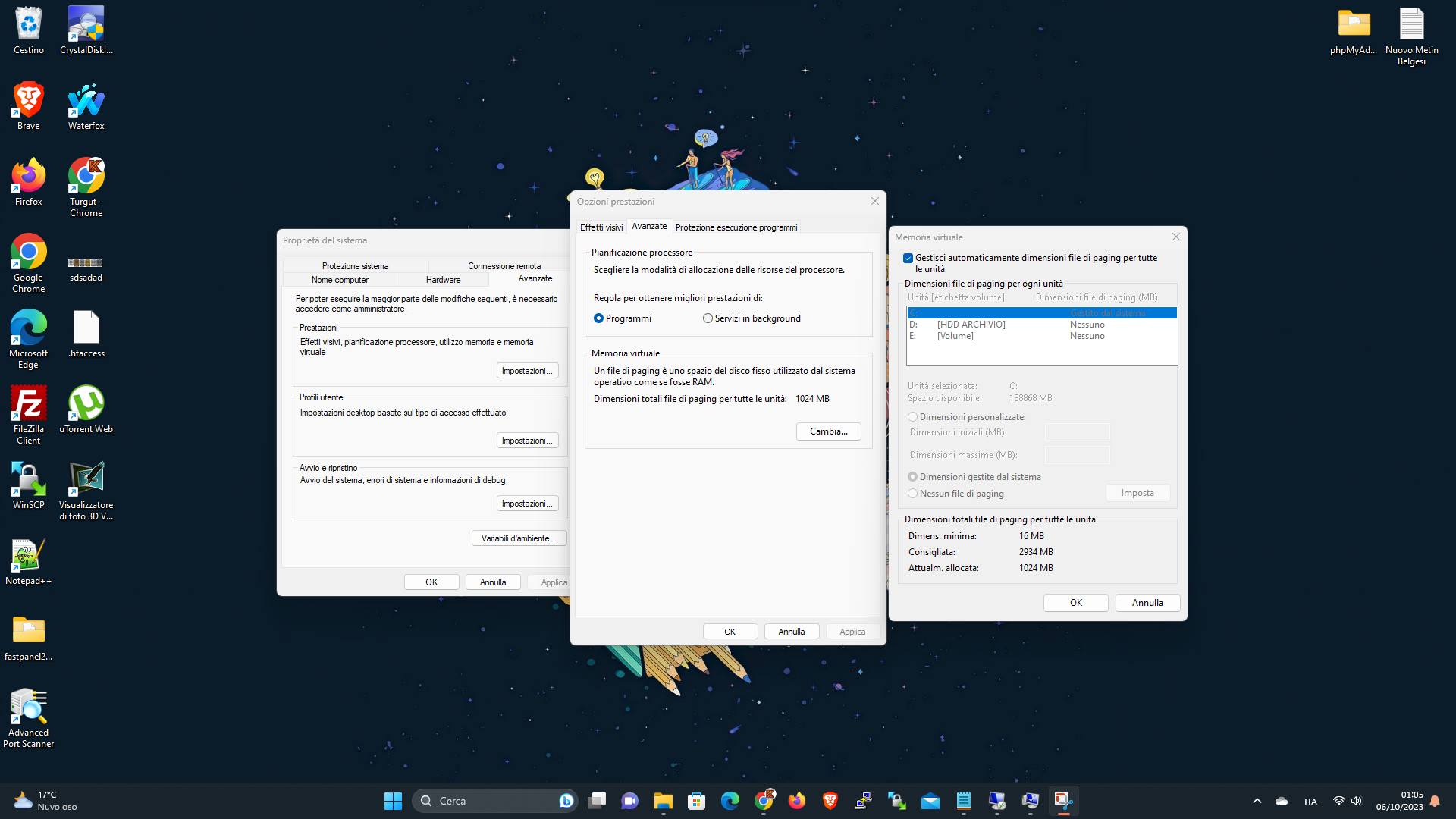
Task: Open CrystalDiskInfo from the desktop
Action: (x=86, y=23)
